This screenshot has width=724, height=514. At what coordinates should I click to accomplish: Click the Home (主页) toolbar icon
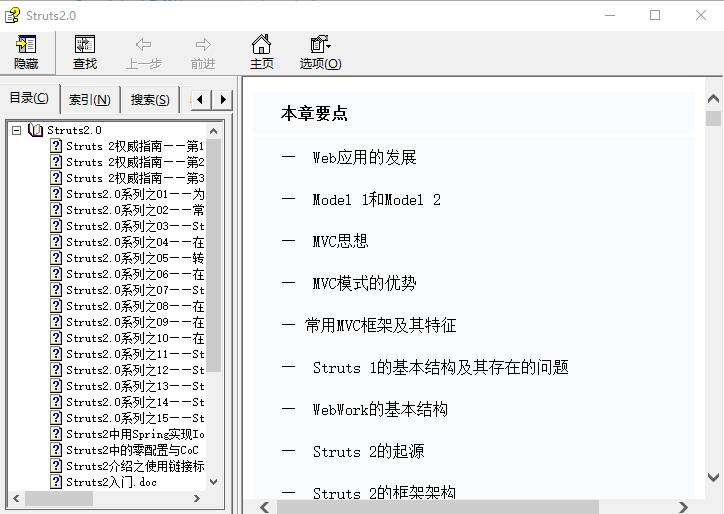(261, 45)
